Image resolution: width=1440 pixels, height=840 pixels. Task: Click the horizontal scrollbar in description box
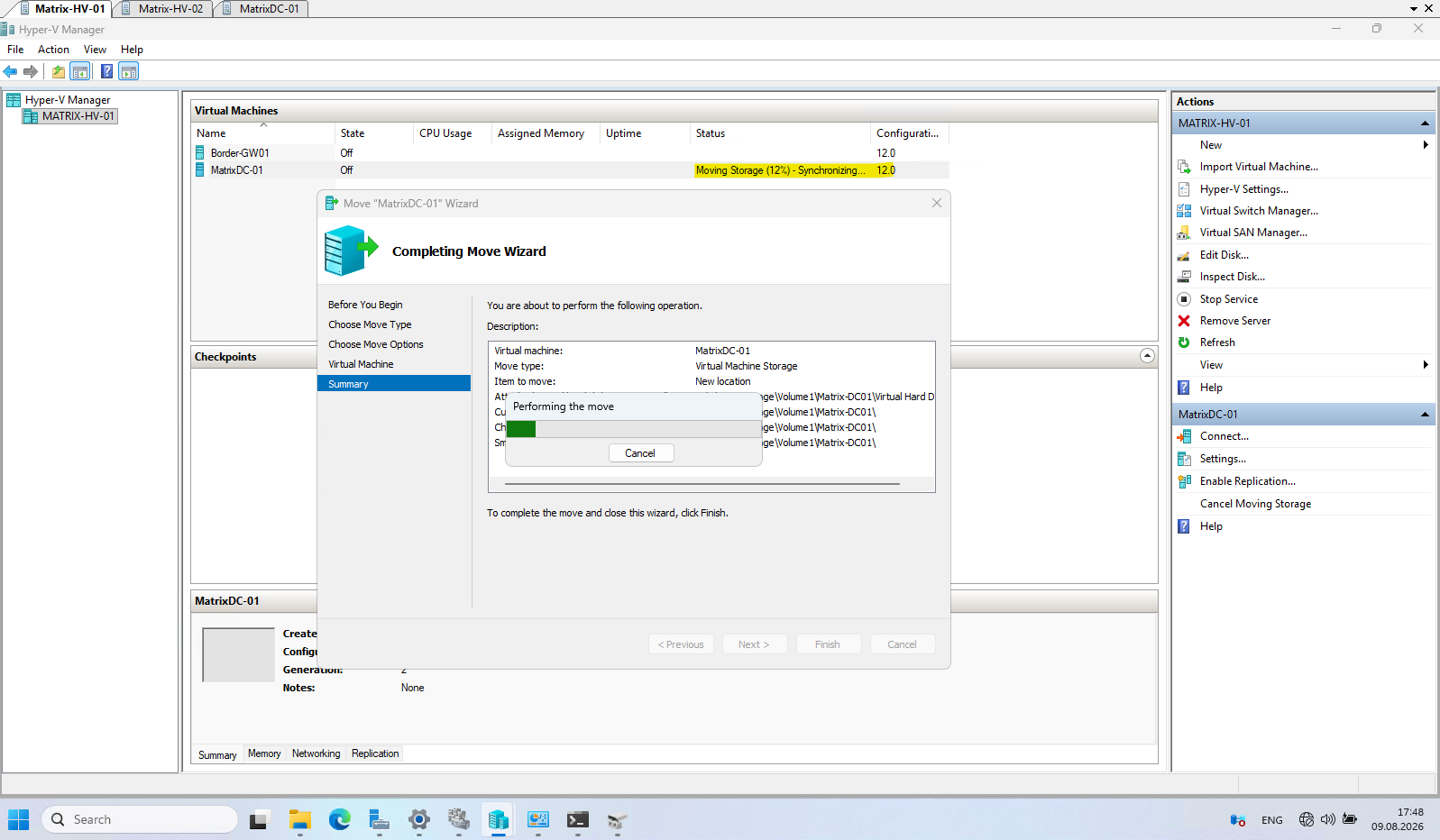click(x=702, y=484)
